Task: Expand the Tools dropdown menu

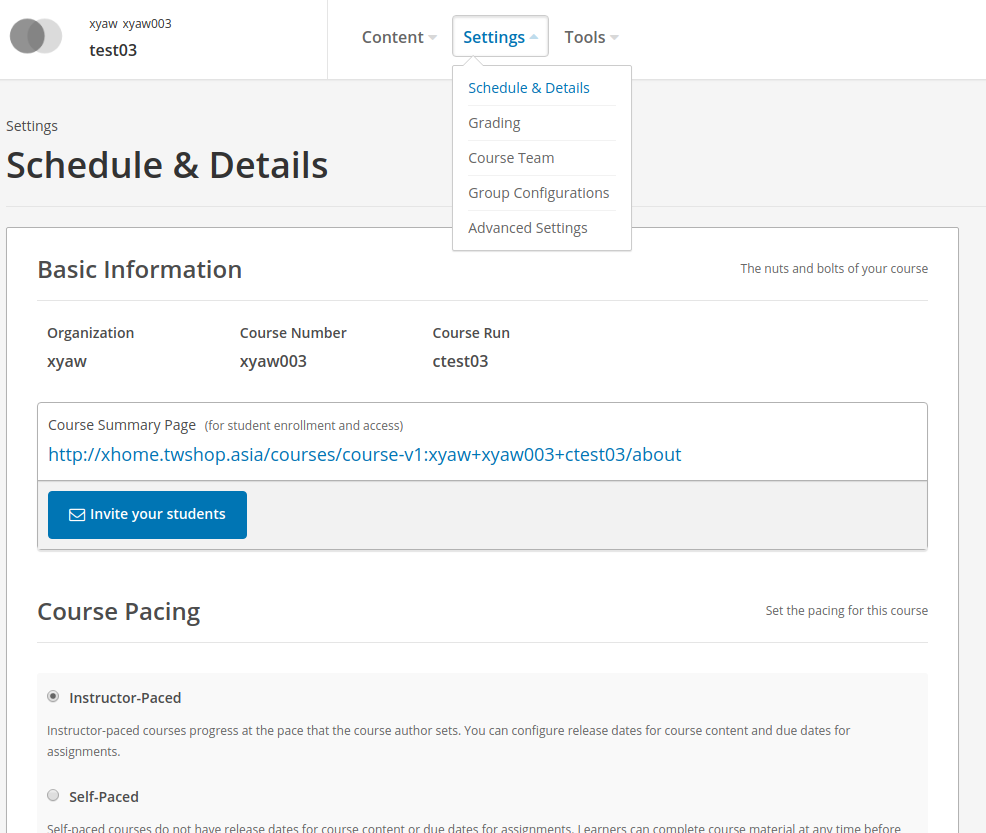Action: 591,37
